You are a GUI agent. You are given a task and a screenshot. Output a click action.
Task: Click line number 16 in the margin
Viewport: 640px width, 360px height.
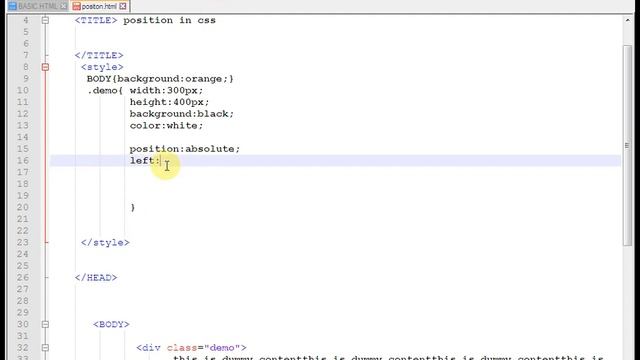coord(23,160)
